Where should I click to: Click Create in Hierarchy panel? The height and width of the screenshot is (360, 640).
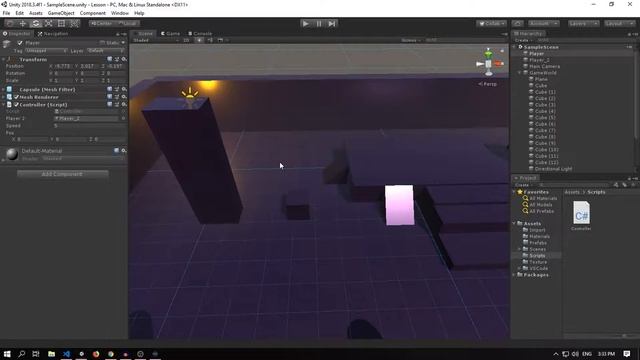click(522, 40)
